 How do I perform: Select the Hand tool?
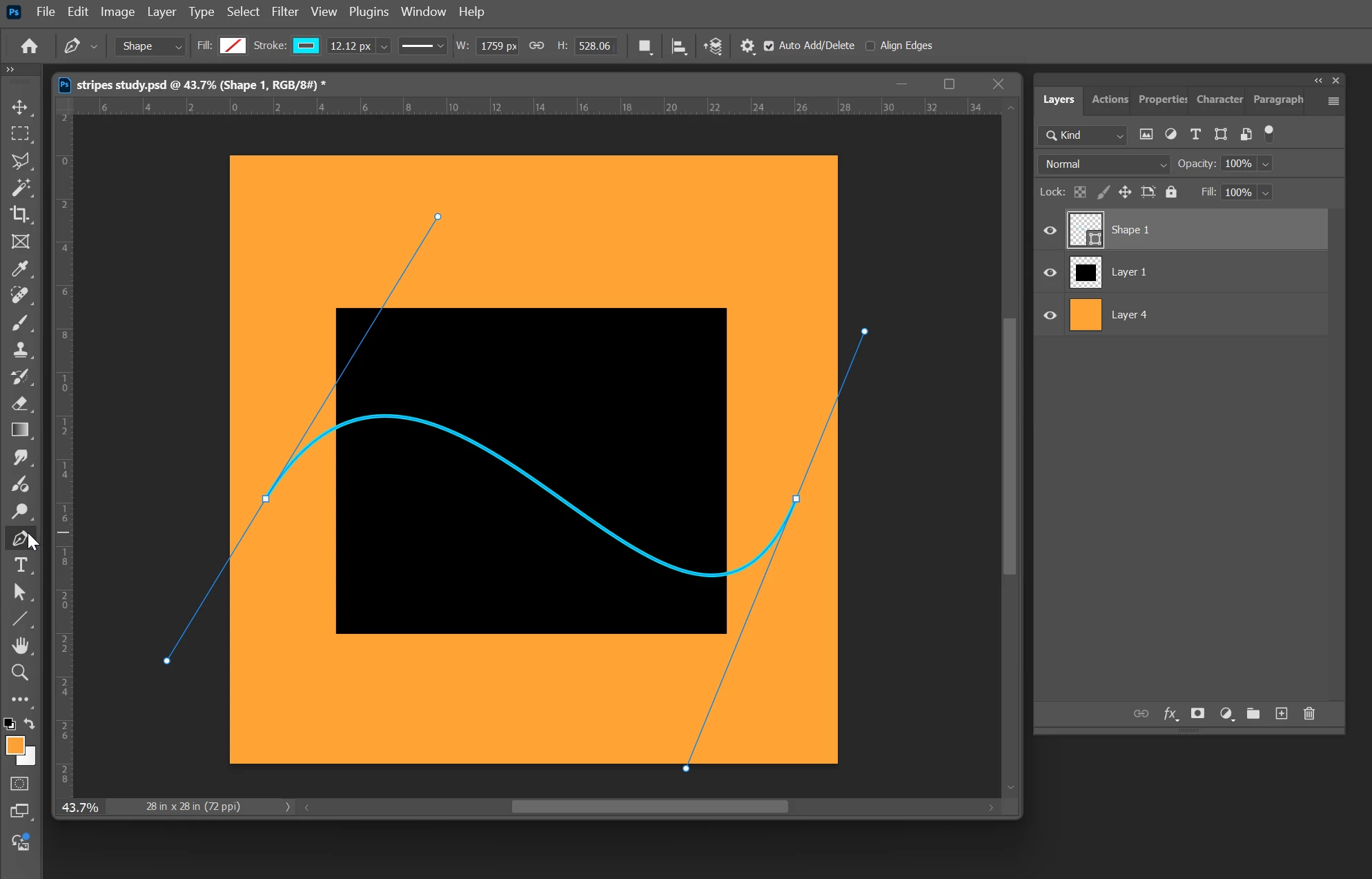point(20,646)
